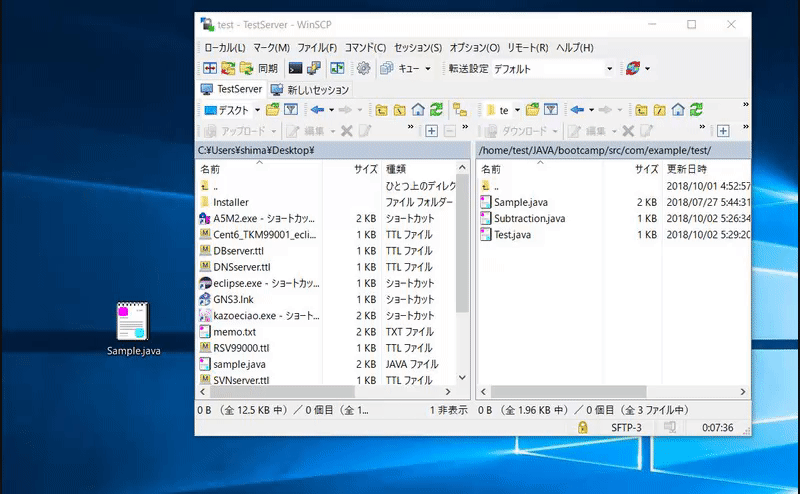This screenshot has width=800, height=494.
Task: Click the Compare Directories icon in the main toolbar
Action: coord(210,68)
